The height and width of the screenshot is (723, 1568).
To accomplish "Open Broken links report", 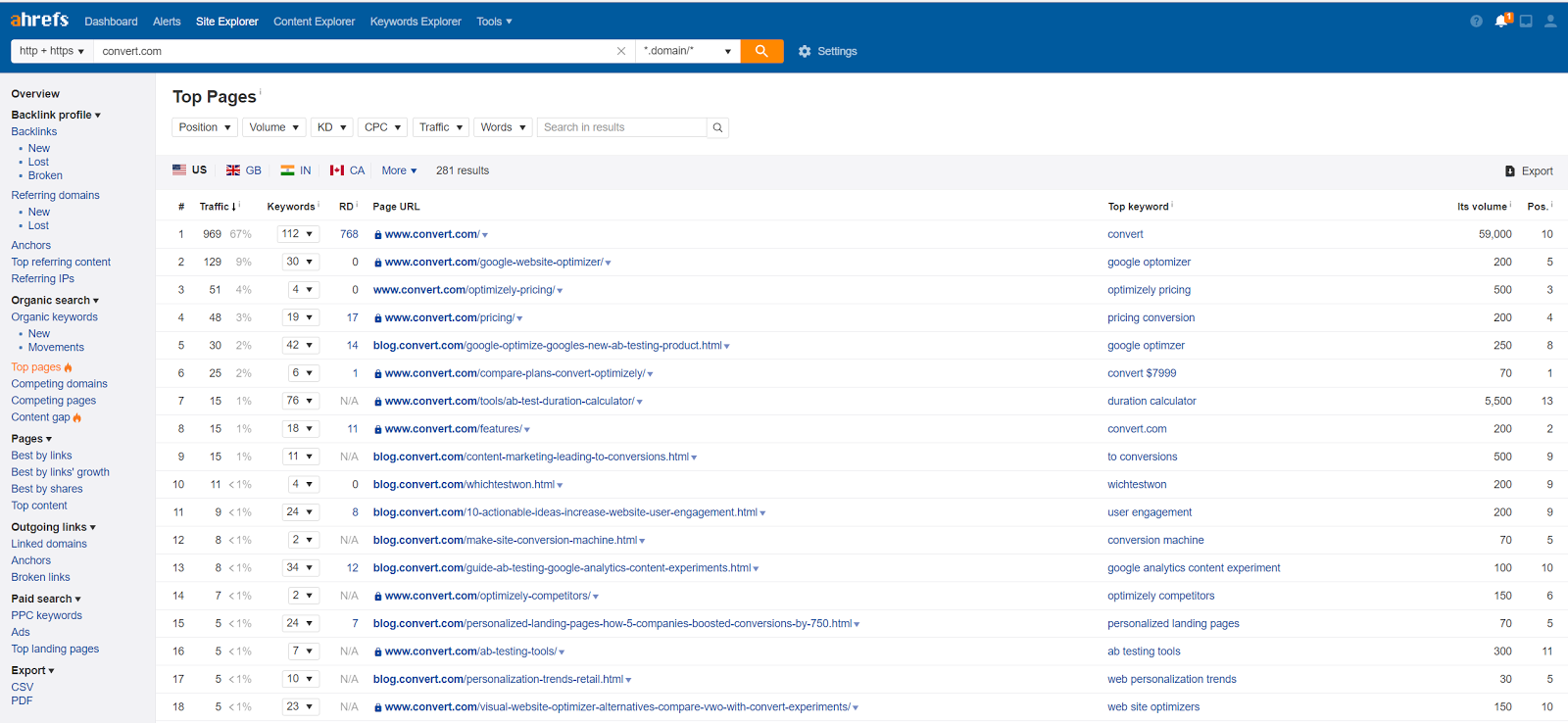I will (41, 577).
